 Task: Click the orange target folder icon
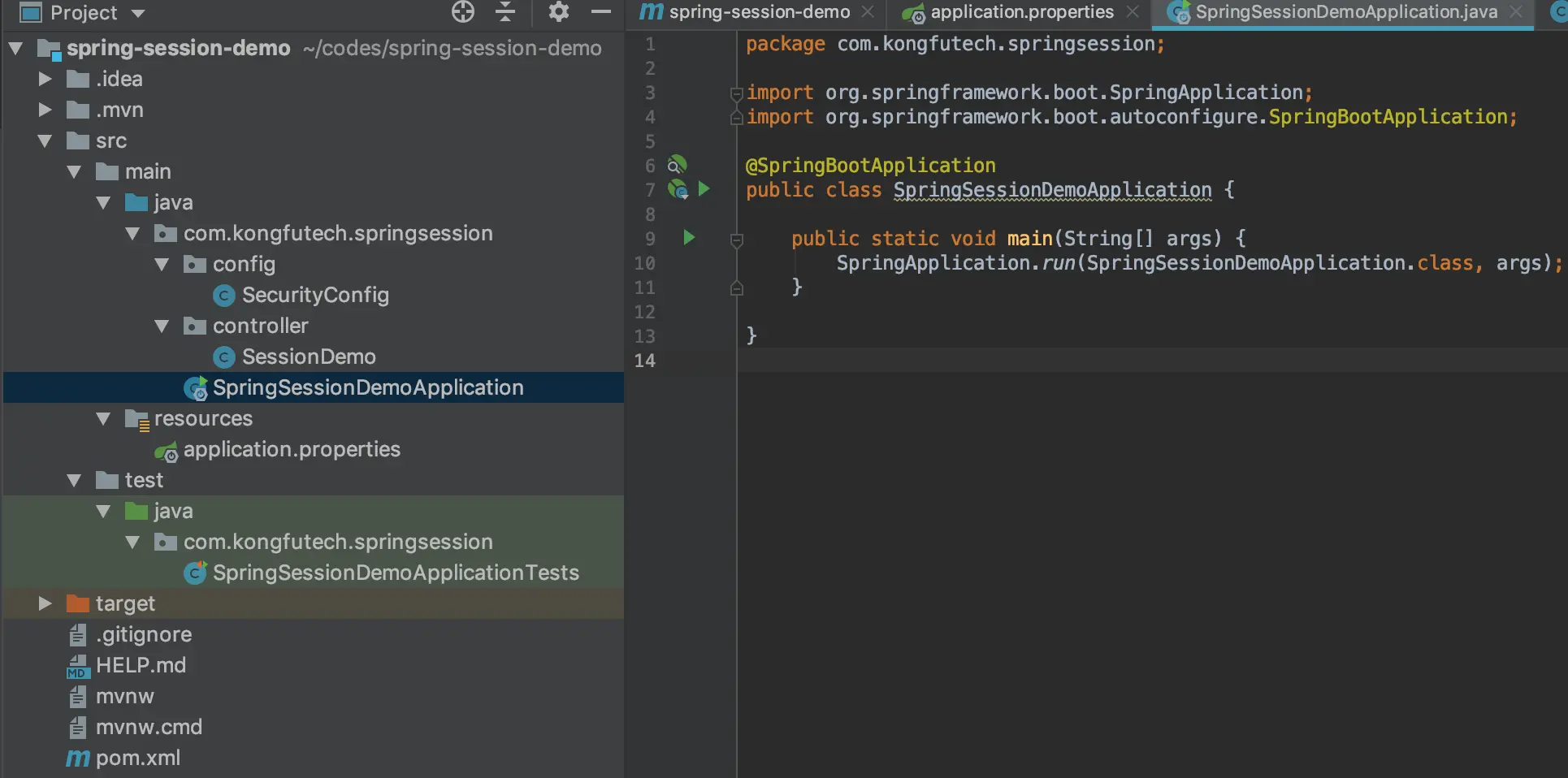coord(78,604)
